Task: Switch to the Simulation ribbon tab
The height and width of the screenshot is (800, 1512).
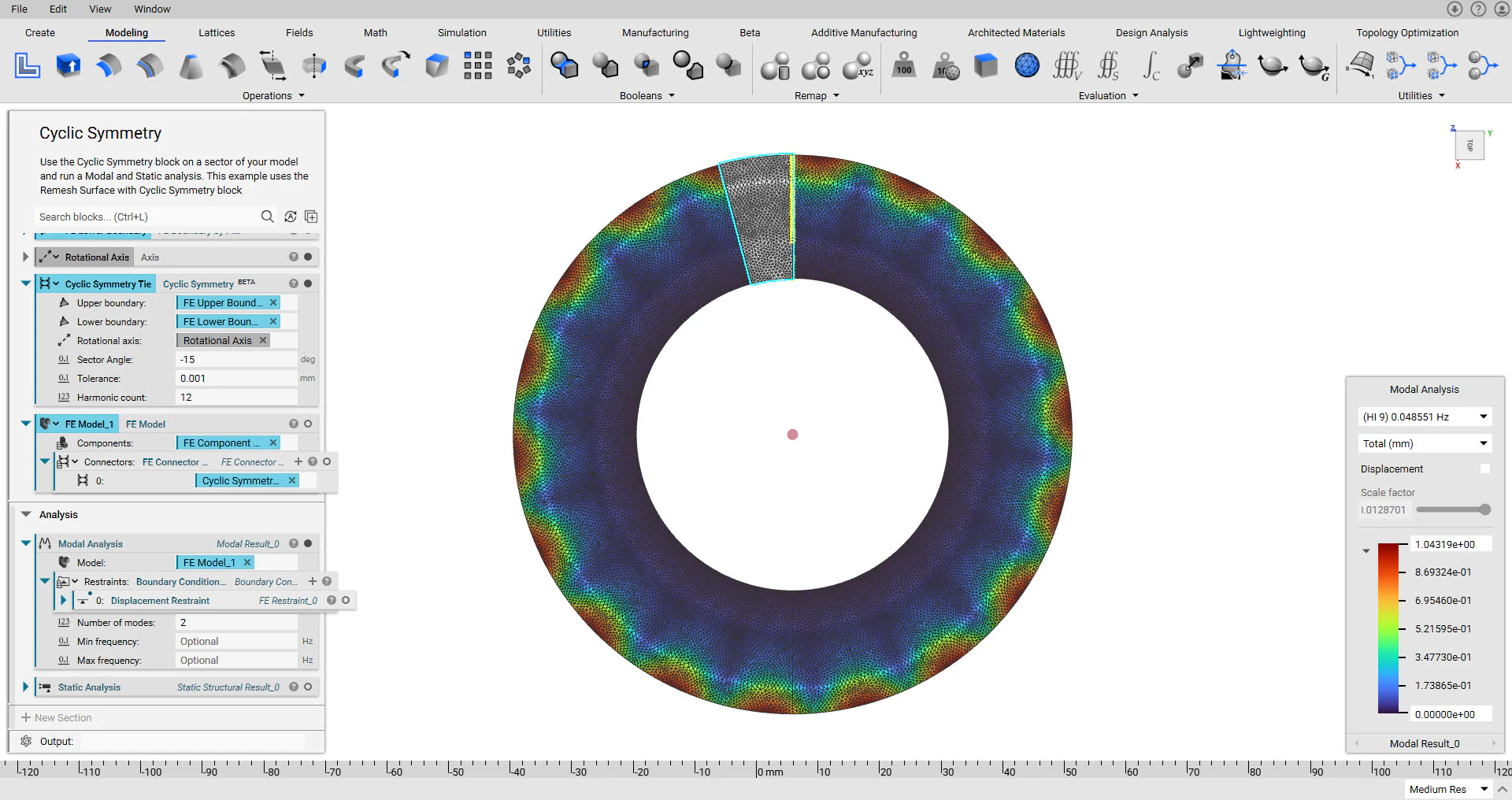Action: [461, 32]
